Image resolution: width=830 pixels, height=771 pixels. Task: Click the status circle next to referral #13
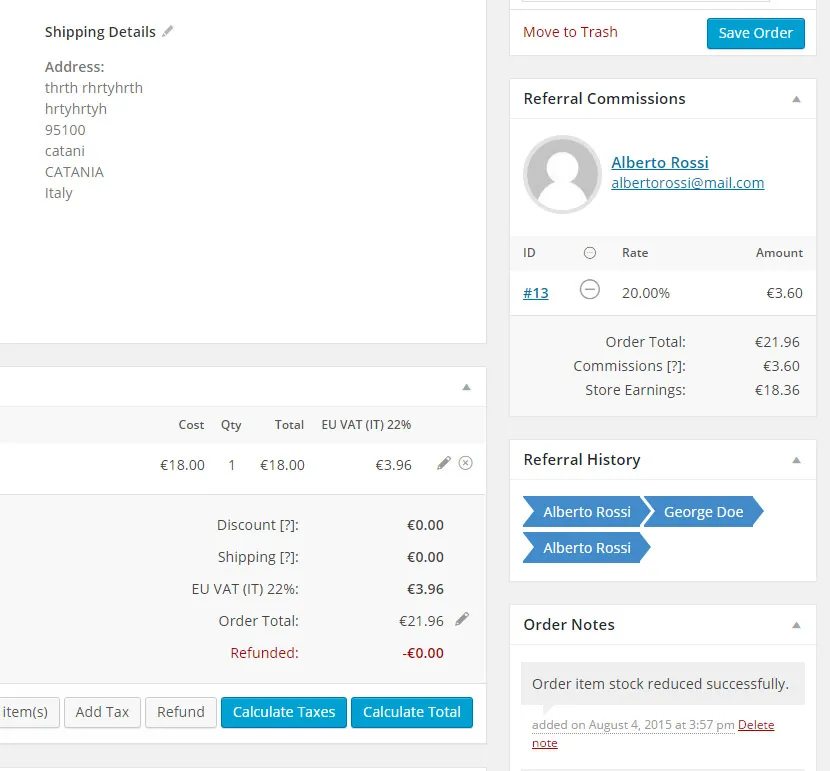click(x=589, y=288)
